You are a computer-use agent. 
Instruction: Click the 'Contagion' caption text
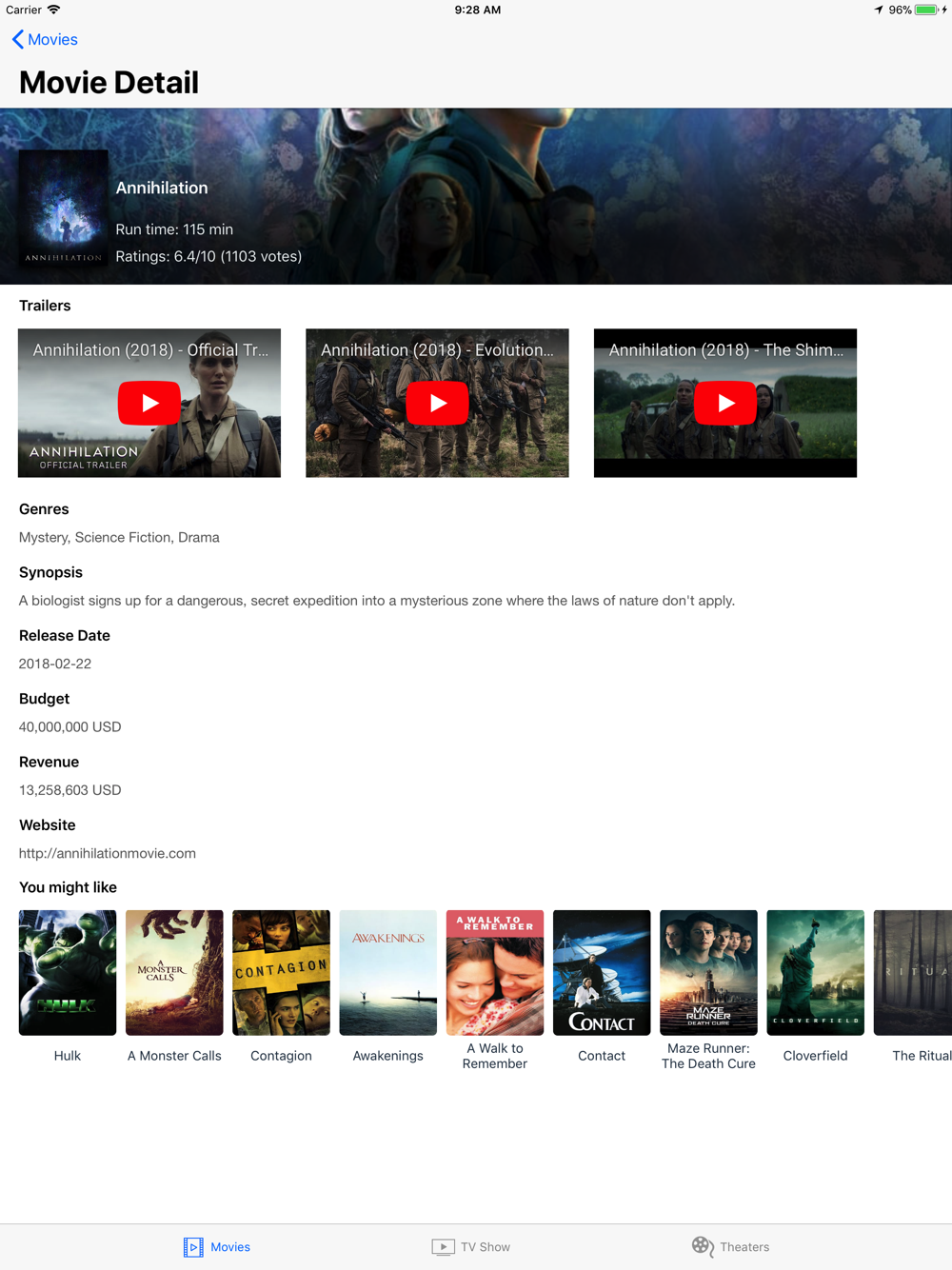tap(281, 1056)
